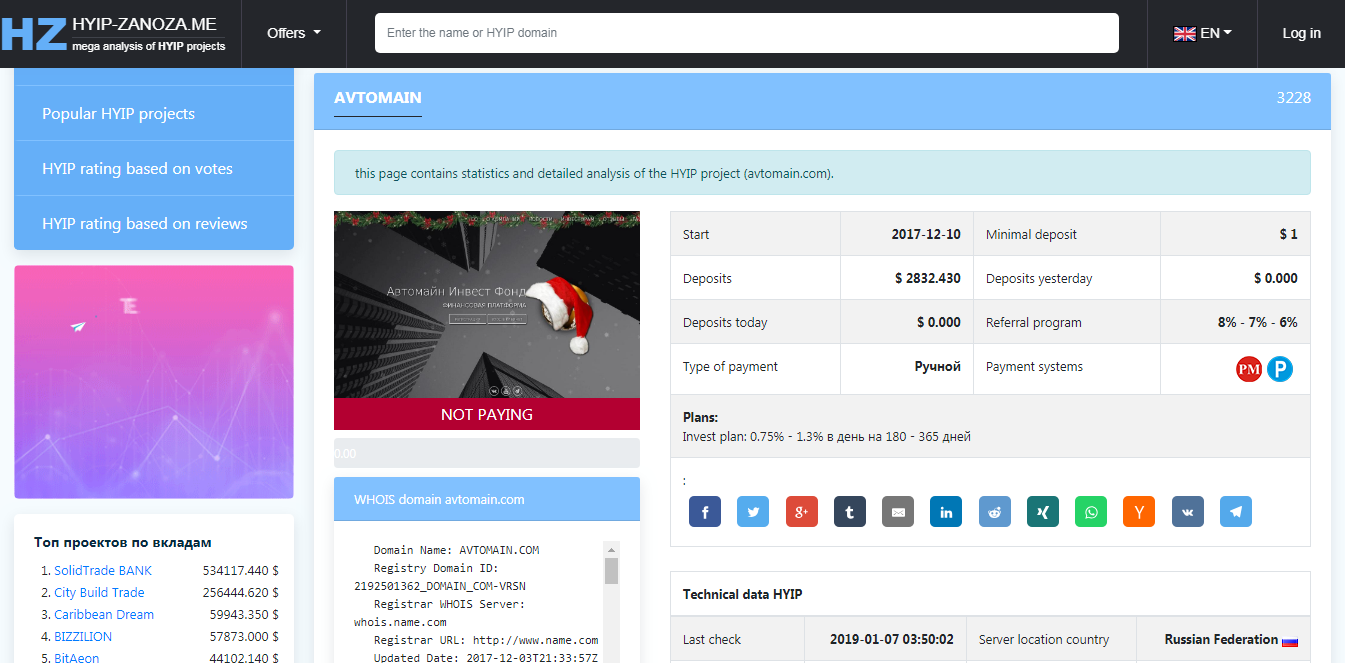
Task: Select the project ID 3228
Action: 1293,98
